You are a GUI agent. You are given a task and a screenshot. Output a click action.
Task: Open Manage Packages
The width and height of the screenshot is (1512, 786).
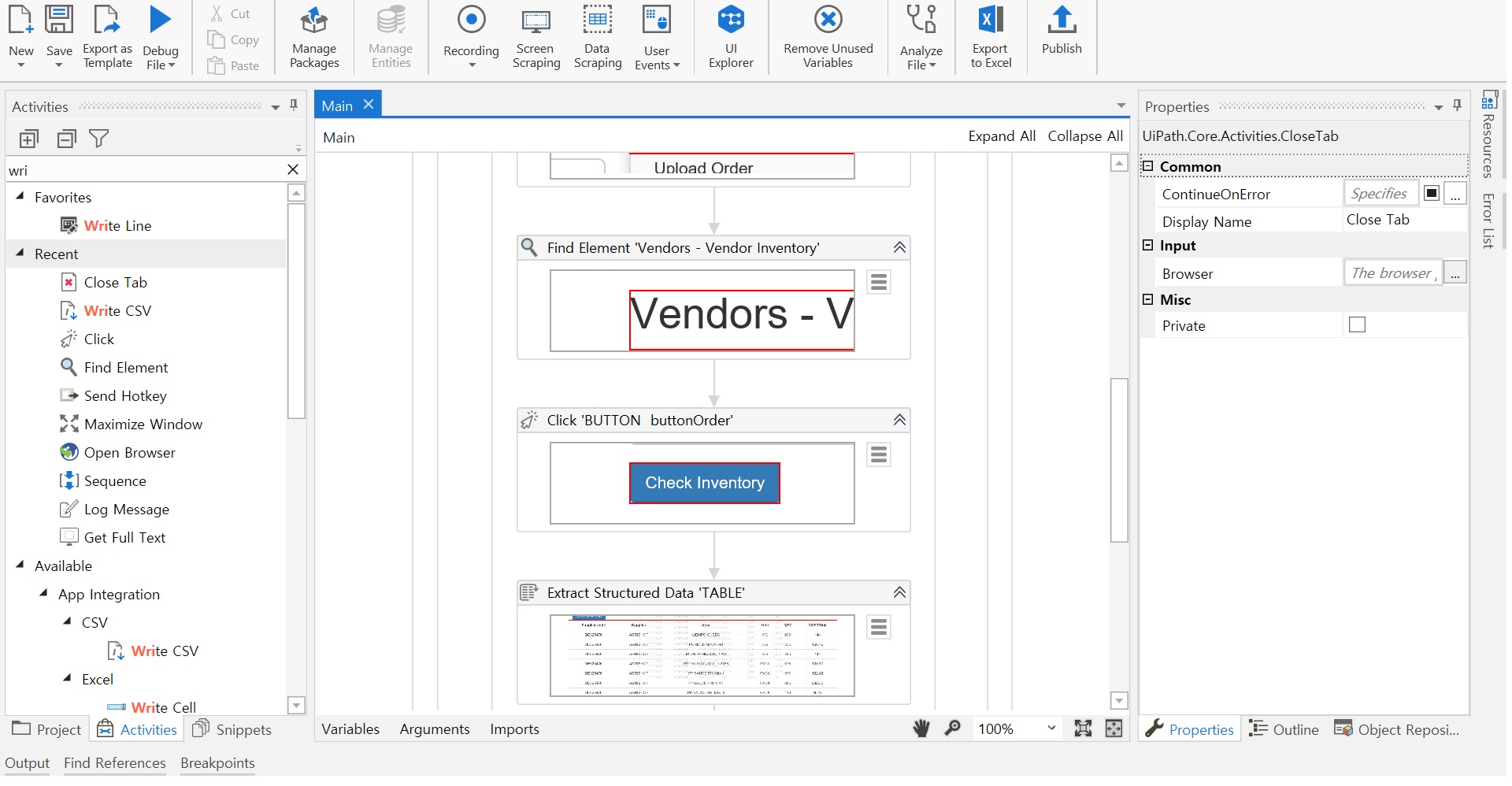[314, 35]
